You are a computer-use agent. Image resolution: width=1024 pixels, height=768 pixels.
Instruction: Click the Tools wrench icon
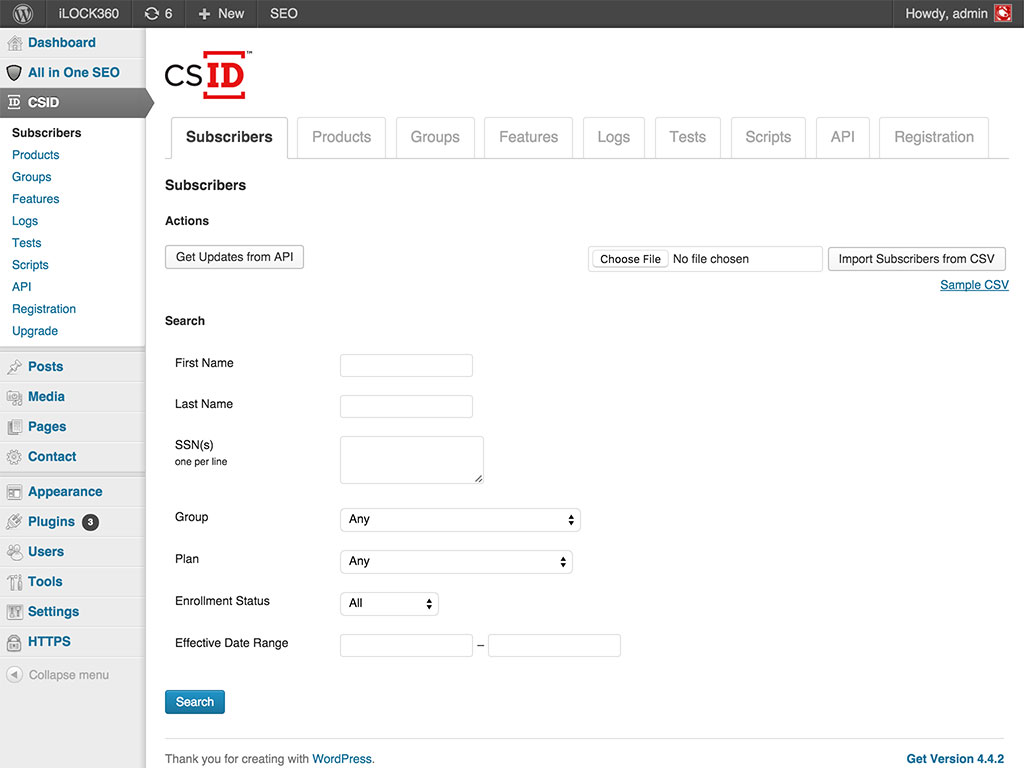coord(14,582)
